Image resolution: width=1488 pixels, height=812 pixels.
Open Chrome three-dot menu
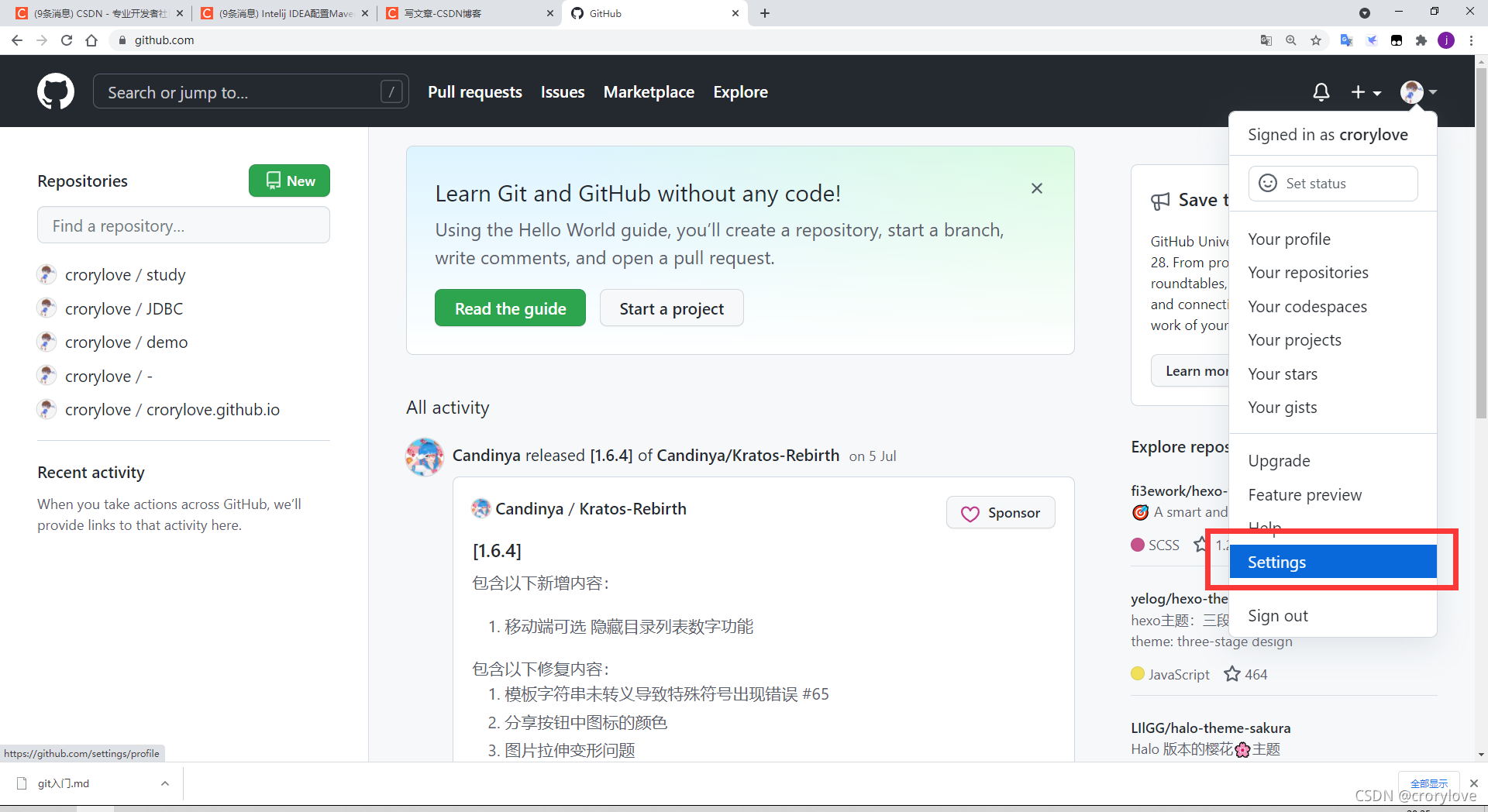(x=1471, y=40)
